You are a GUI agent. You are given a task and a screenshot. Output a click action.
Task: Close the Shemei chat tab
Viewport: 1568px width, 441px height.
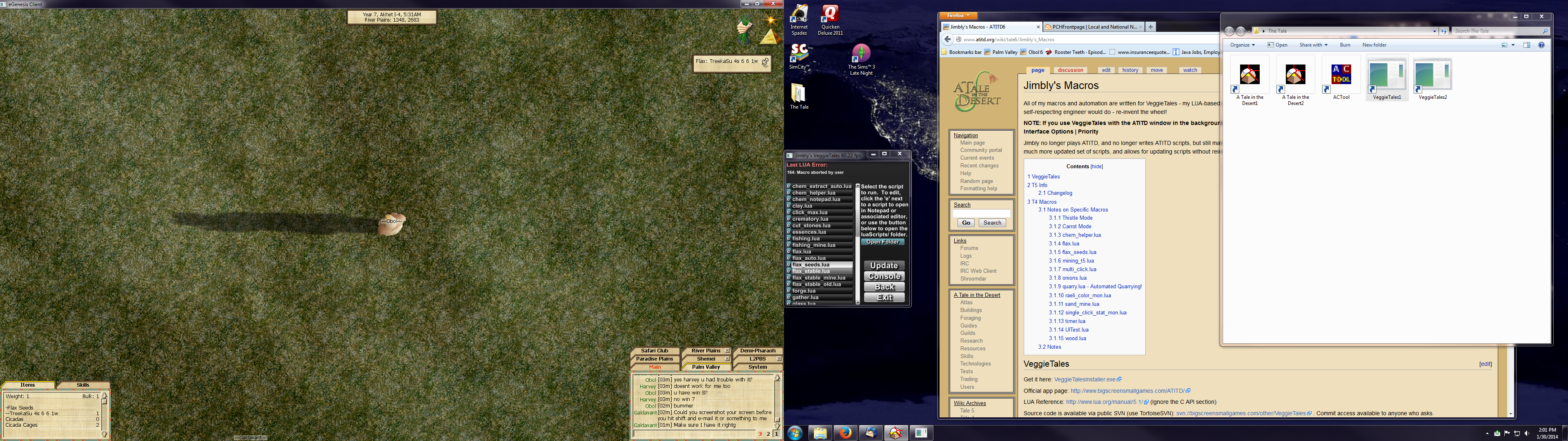coord(727,359)
